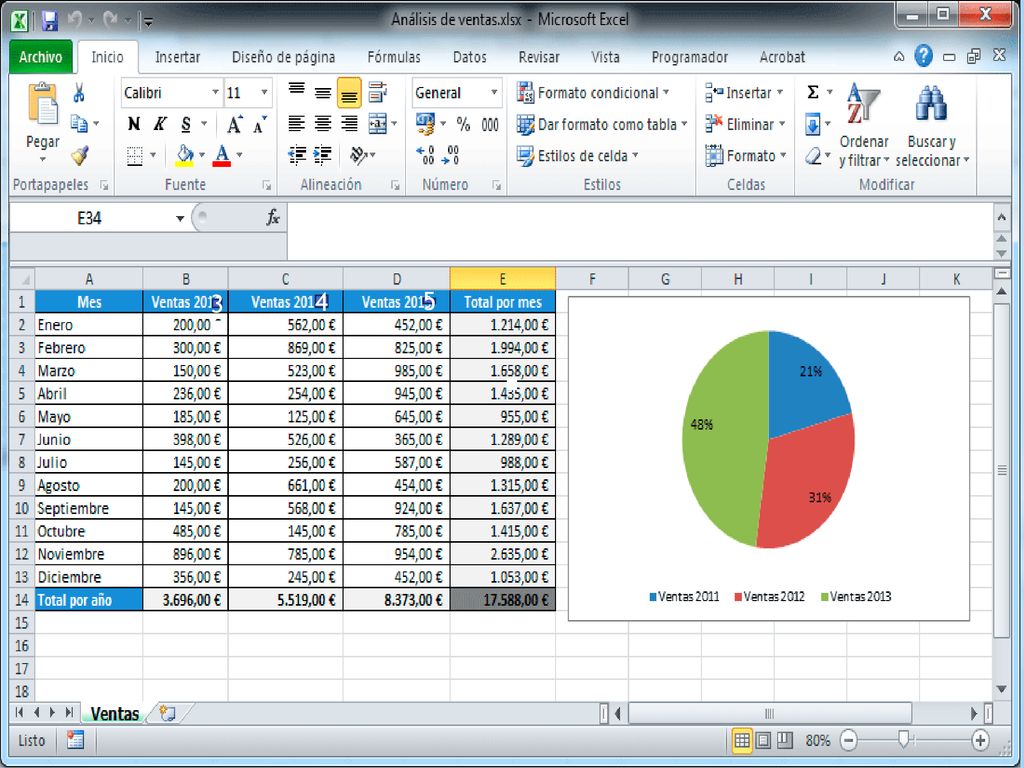Switch to Page Layout view in status bar

pos(763,740)
